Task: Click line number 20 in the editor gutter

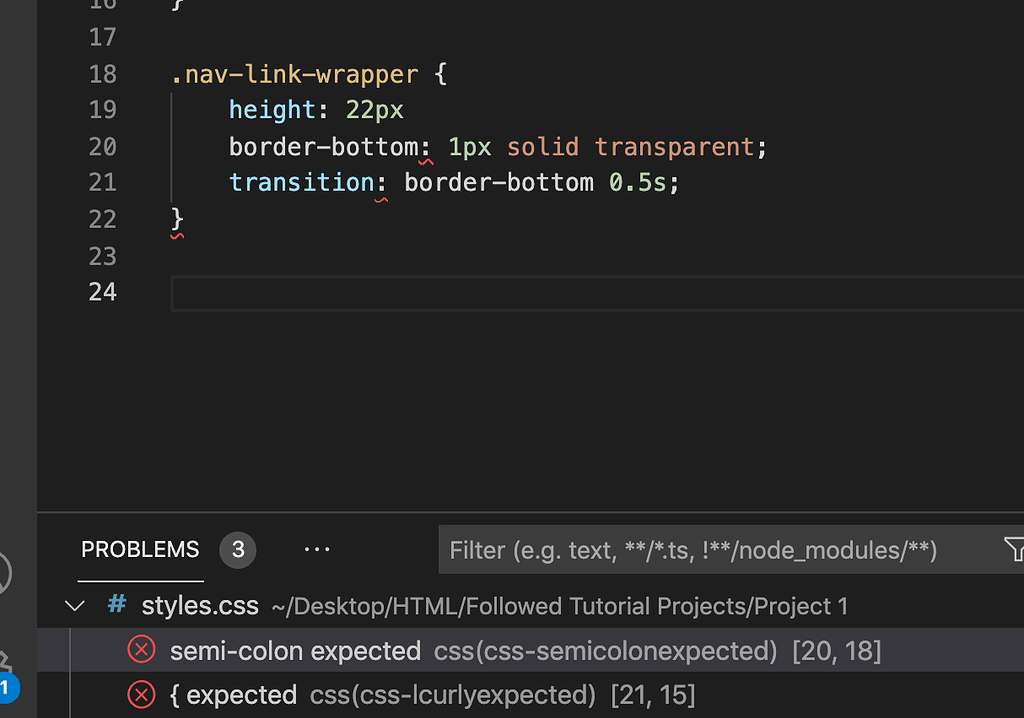Action: pyautogui.click(x=102, y=146)
